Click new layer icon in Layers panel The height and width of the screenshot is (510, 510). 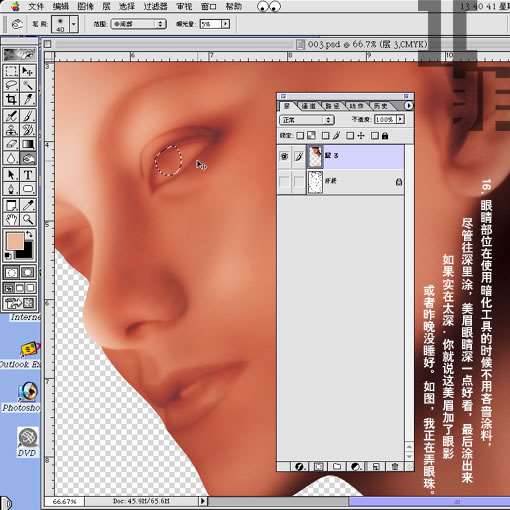[x=376, y=467]
